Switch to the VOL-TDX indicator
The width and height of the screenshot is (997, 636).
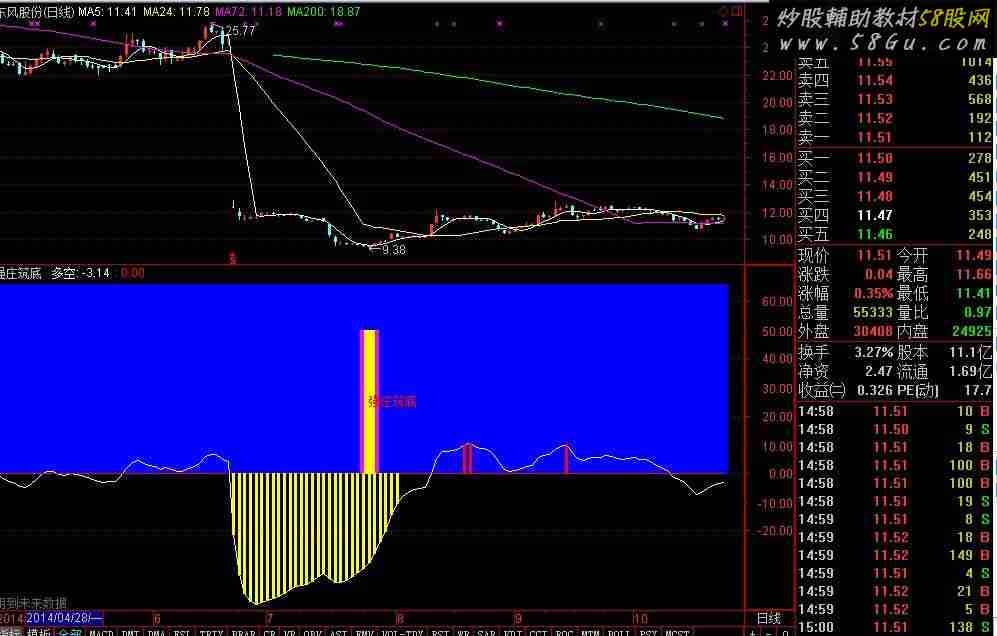point(402,631)
